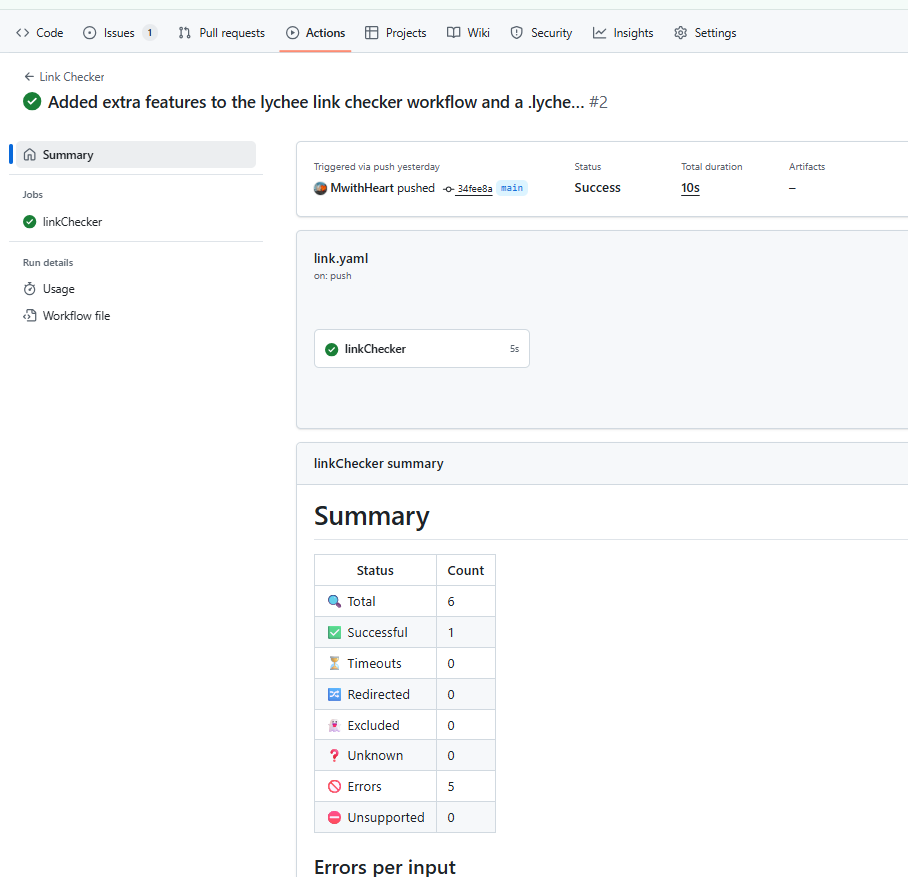Open the linkChecker job in sidebar
Screen dimensions: 908x877
click(x=72, y=222)
